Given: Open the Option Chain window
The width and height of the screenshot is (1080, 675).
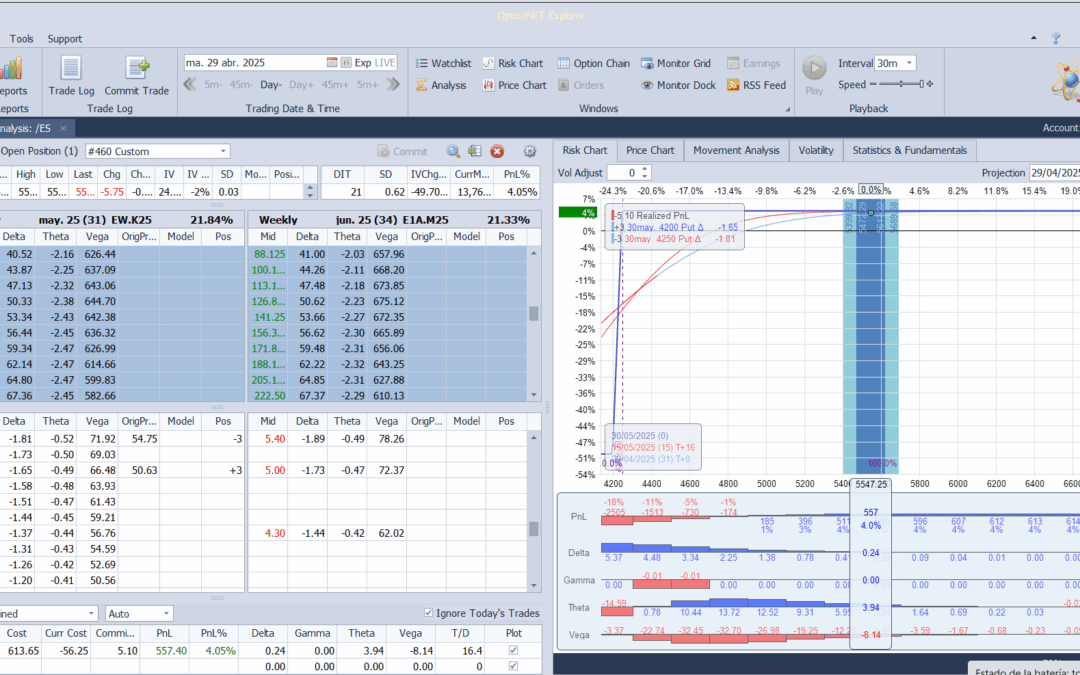Looking at the screenshot, I should click(593, 63).
